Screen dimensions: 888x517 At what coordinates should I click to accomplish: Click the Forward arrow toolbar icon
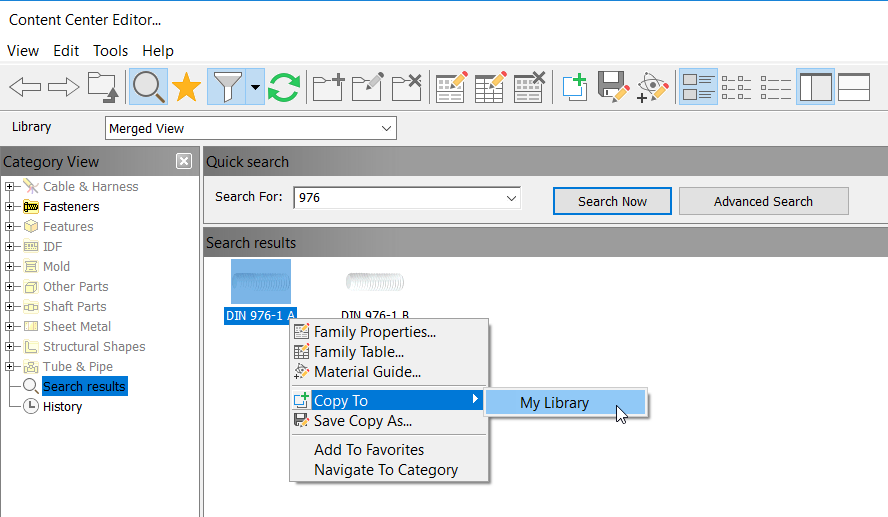pos(63,87)
